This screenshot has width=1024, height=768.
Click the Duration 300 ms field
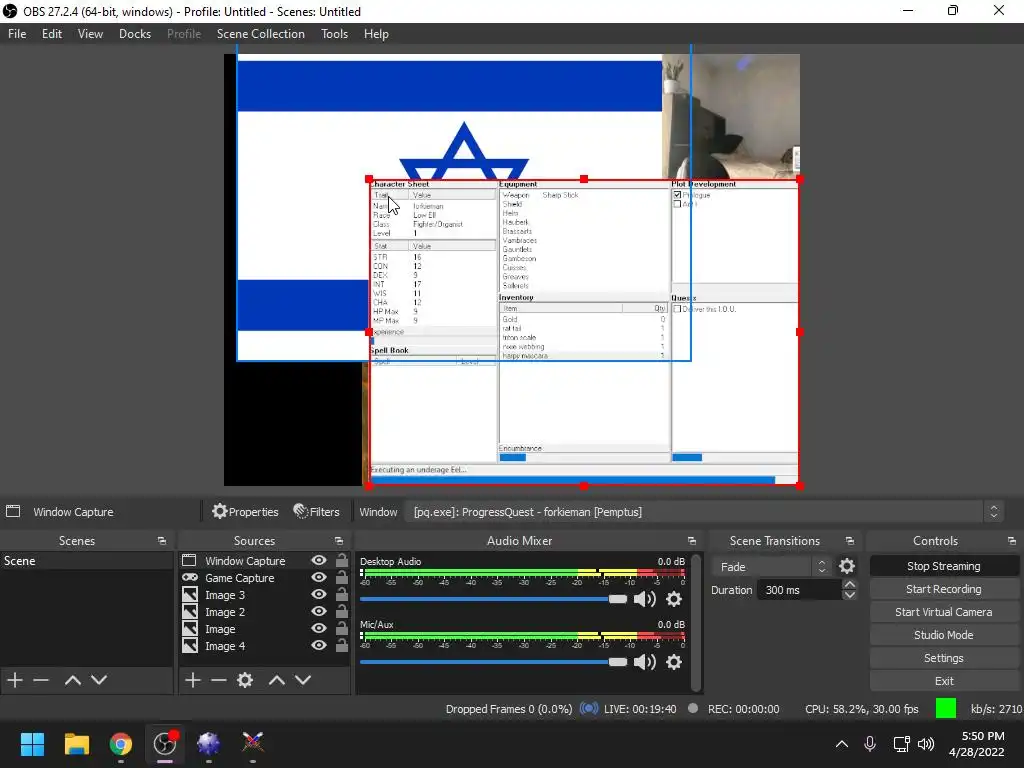[x=799, y=590]
